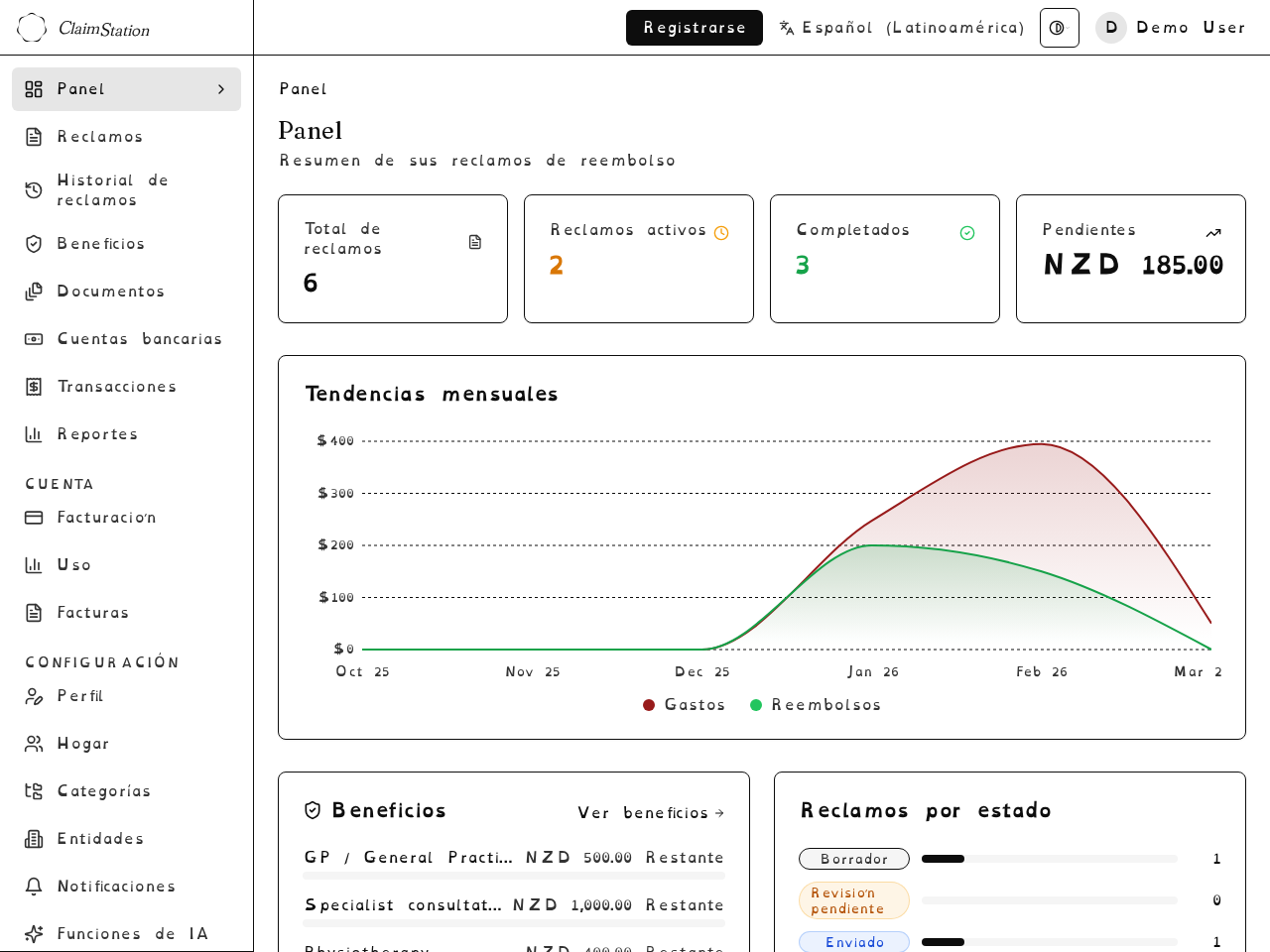Open Cuentas bancarias in the sidebar
This screenshot has height=952, width=1270.
(126, 339)
